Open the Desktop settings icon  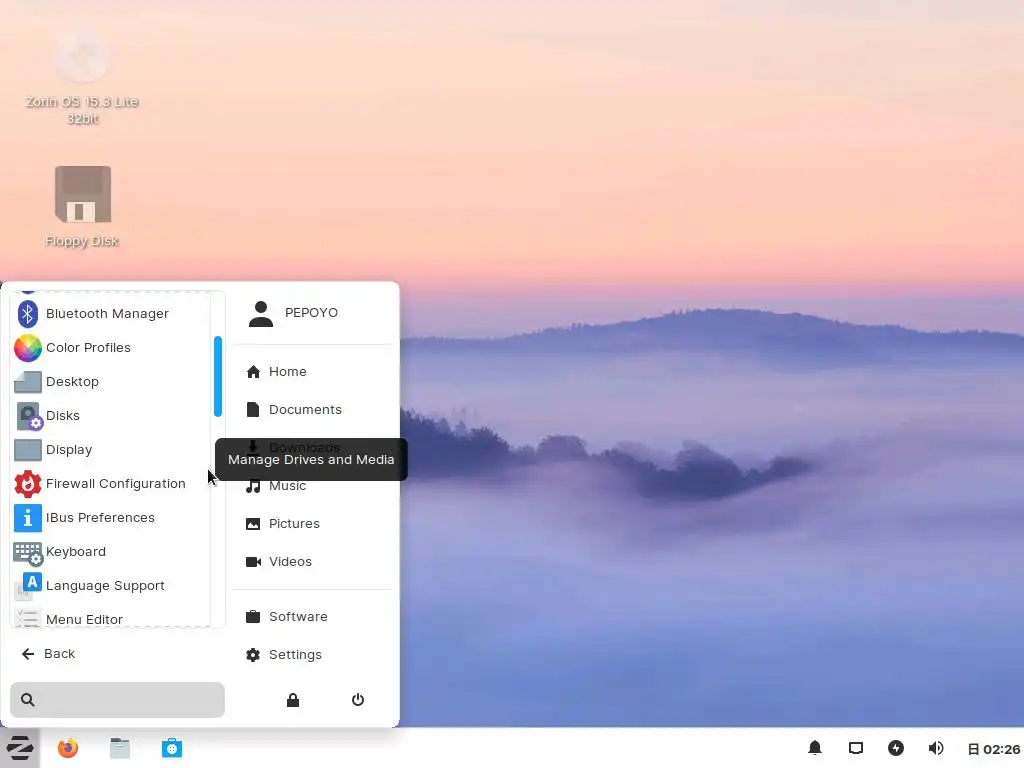(x=27, y=381)
